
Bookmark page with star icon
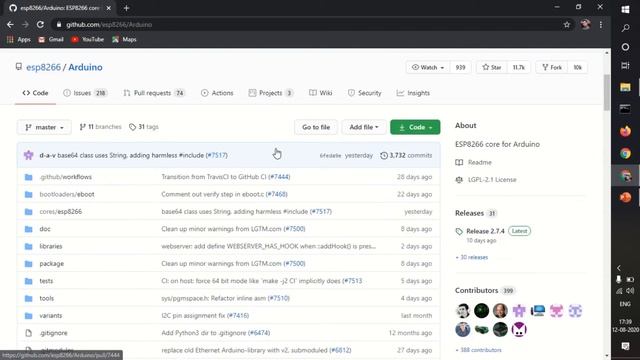coord(567,24)
